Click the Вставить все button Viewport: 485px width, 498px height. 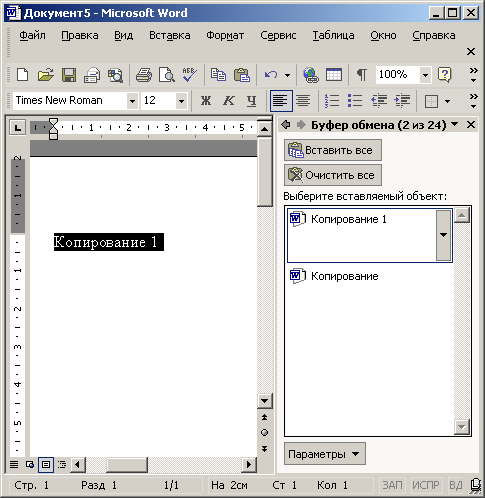click(x=333, y=150)
